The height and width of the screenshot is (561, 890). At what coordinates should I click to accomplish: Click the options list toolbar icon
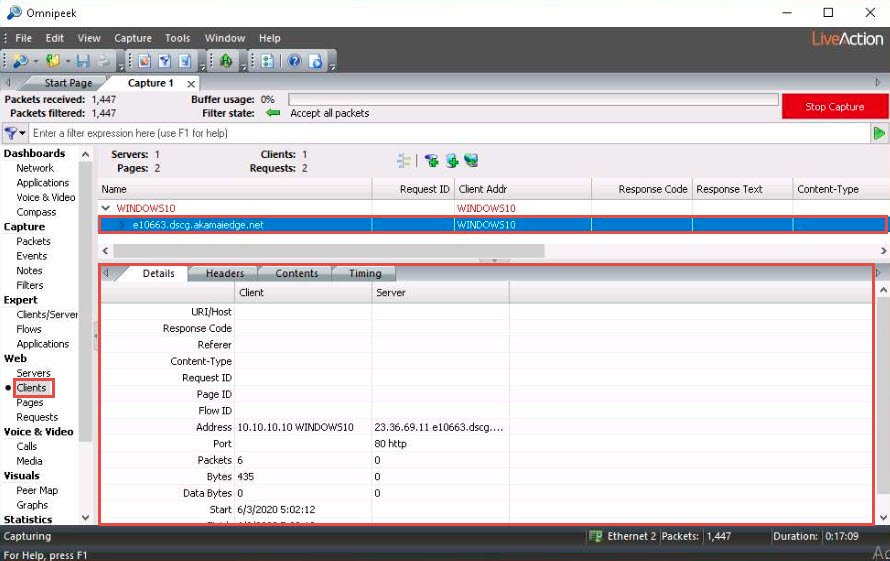(x=267, y=60)
